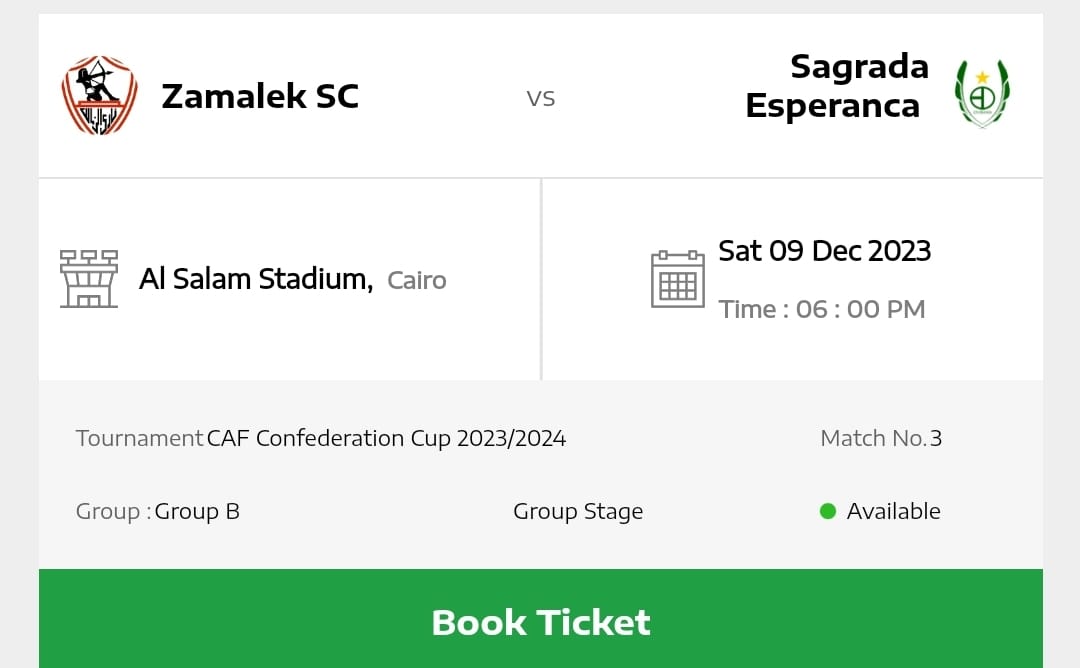Click the Time 06:00 PM text

(x=821, y=309)
